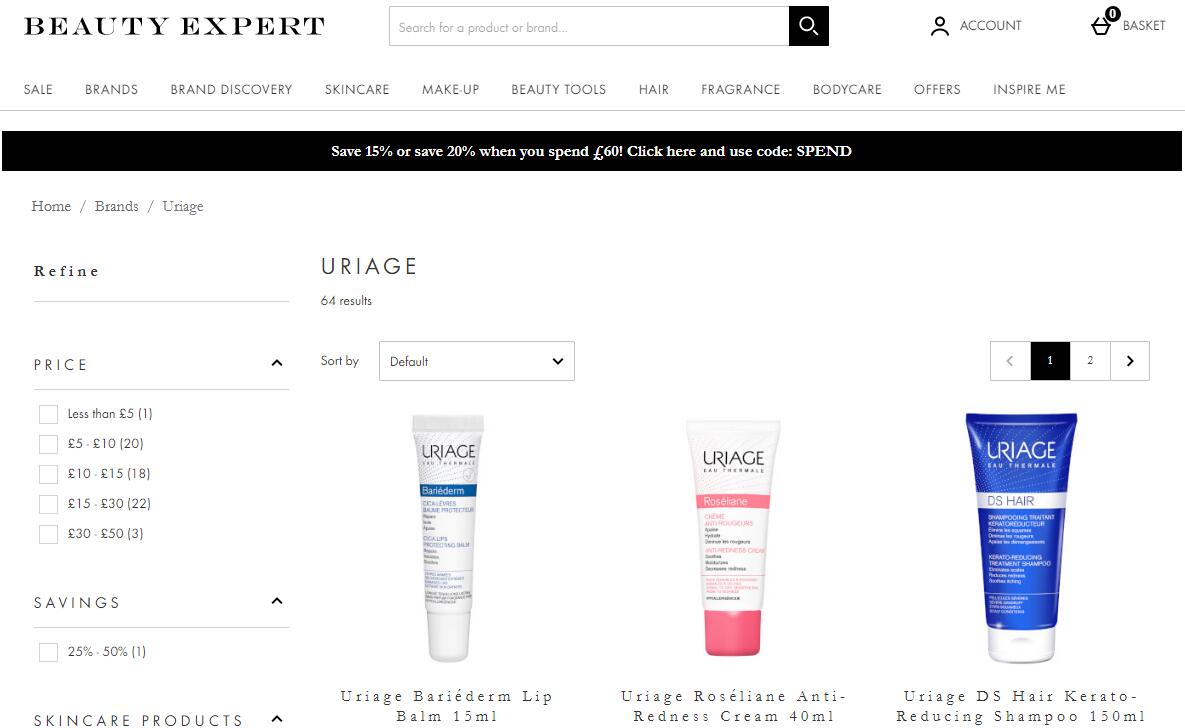The width and height of the screenshot is (1185, 728).
Task: Open the Uriage Roséliane cream product image
Action: coord(732,537)
